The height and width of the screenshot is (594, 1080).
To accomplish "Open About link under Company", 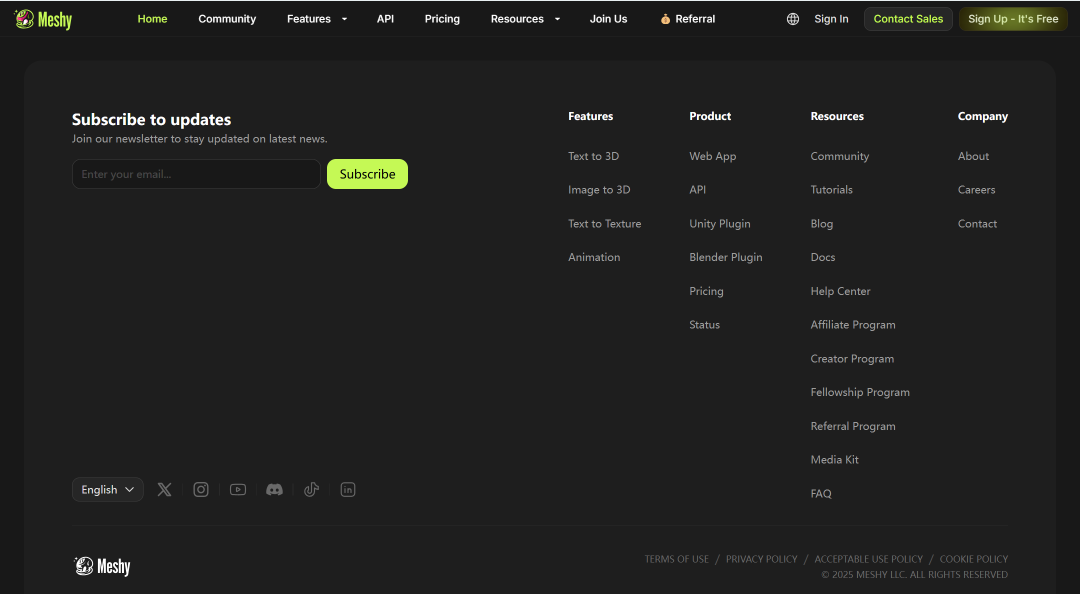I will pyautogui.click(x=973, y=156).
